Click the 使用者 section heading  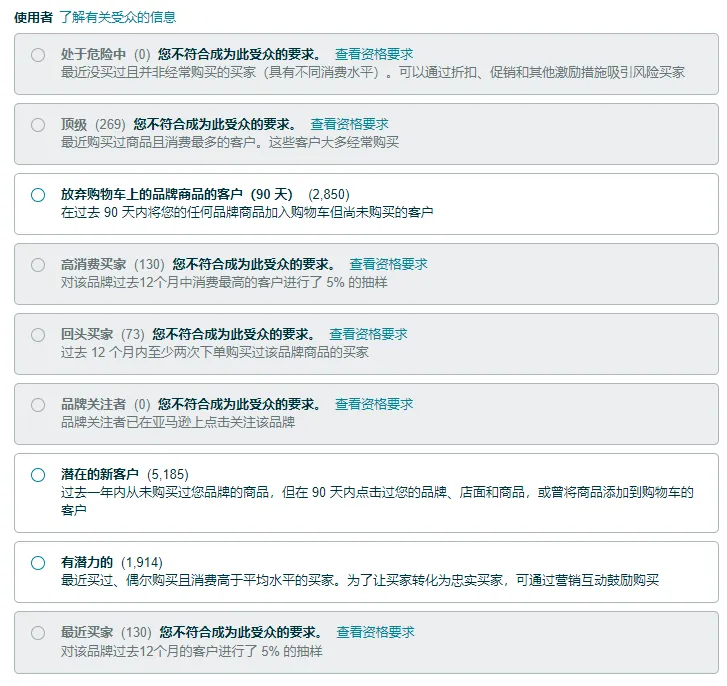click(33, 18)
